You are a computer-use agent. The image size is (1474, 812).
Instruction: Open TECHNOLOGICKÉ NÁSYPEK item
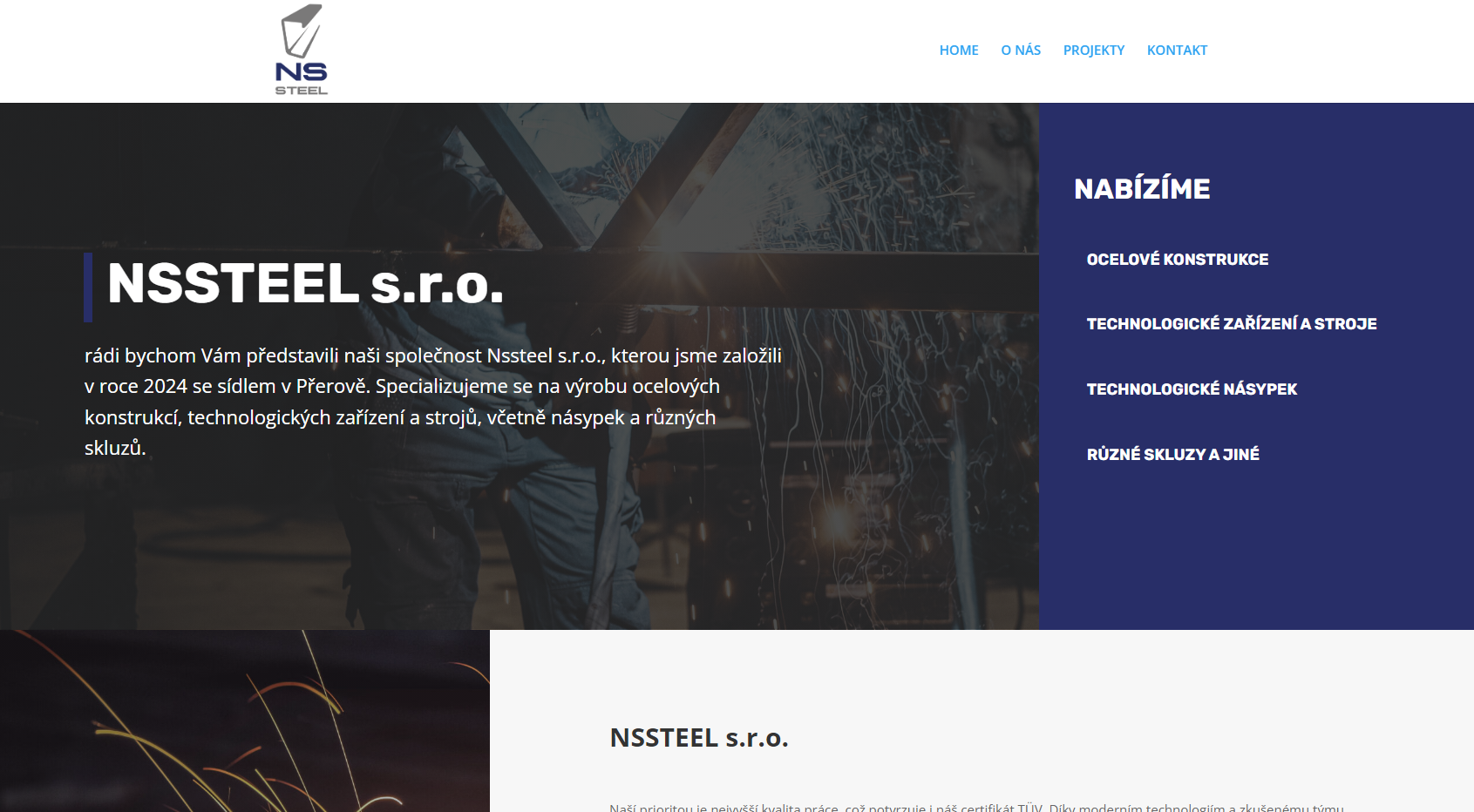(1192, 389)
